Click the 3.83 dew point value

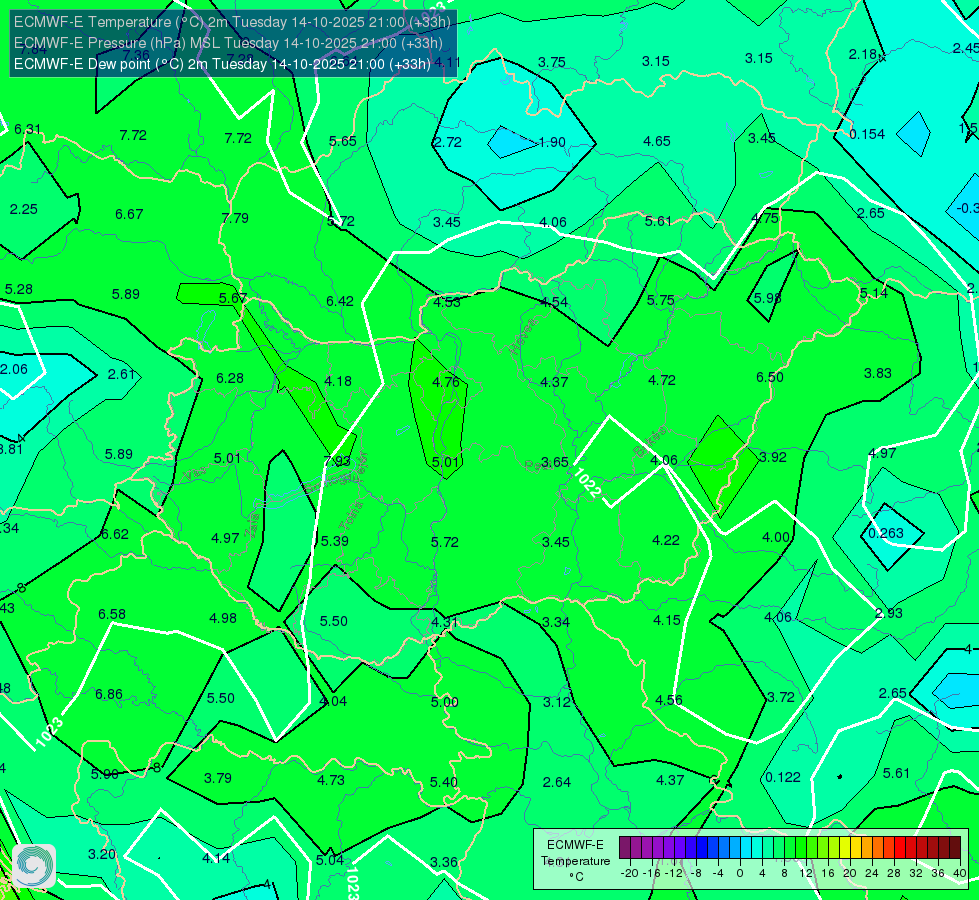tap(877, 373)
